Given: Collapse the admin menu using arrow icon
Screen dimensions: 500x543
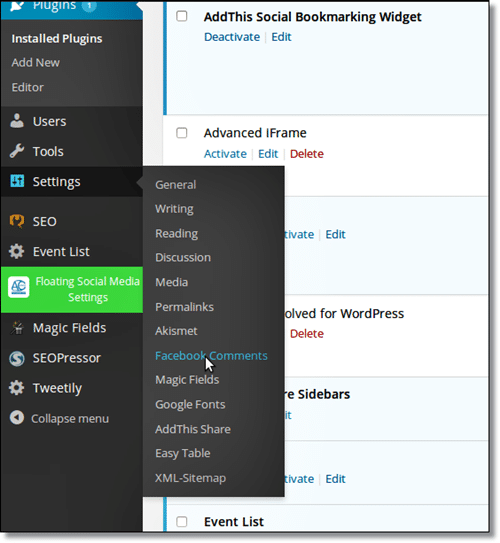Looking at the screenshot, I should 17,418.
